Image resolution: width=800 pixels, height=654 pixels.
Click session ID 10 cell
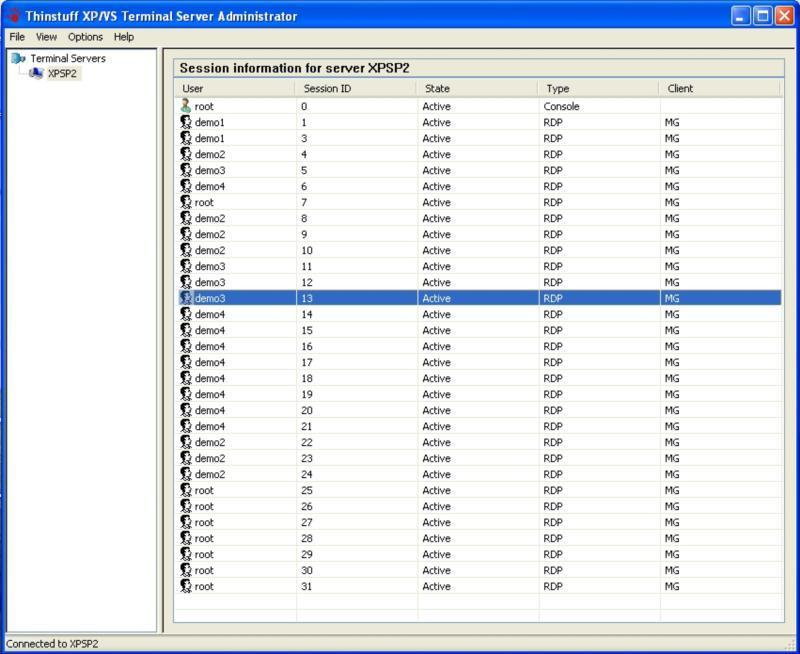pyautogui.click(x=307, y=250)
